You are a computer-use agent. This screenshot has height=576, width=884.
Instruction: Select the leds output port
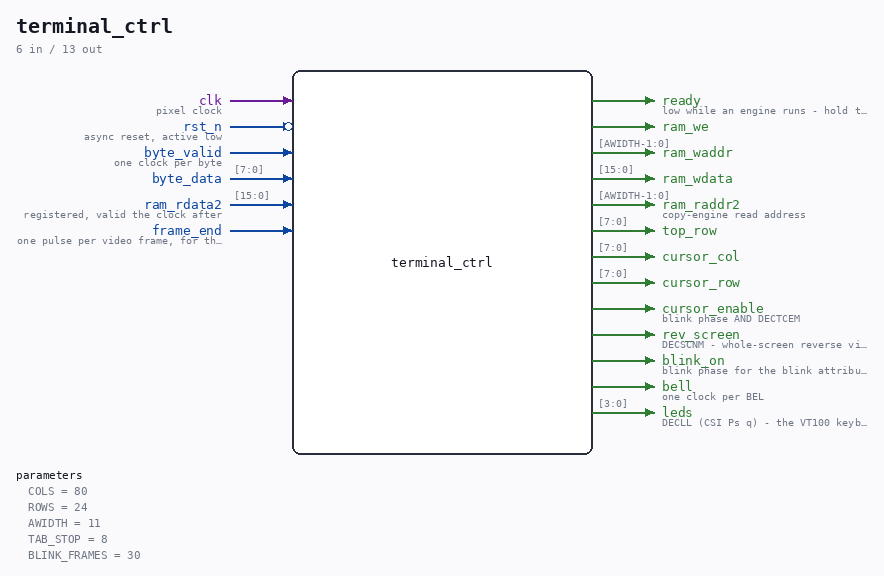[x=677, y=412]
